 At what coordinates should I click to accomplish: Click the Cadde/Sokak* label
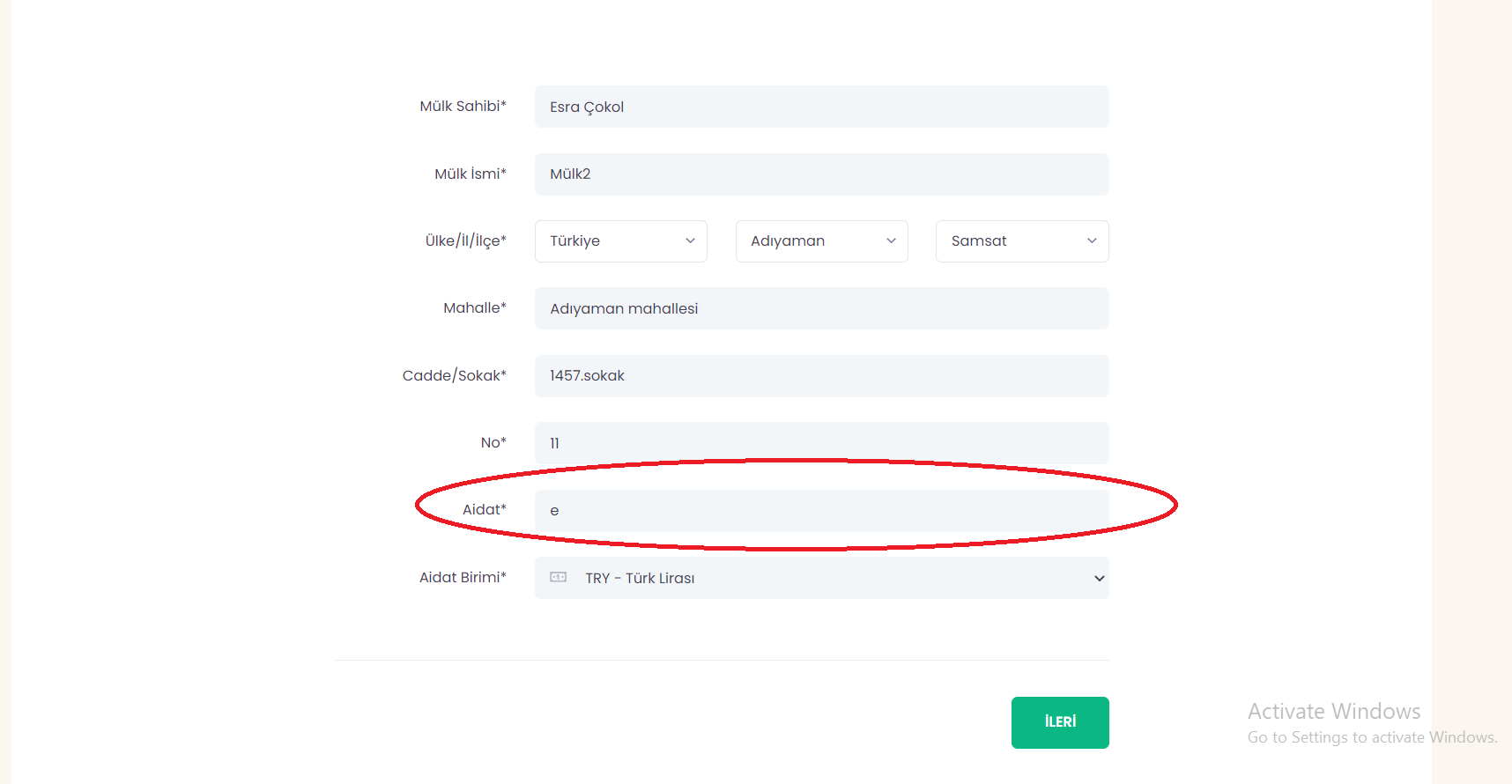[x=454, y=376]
